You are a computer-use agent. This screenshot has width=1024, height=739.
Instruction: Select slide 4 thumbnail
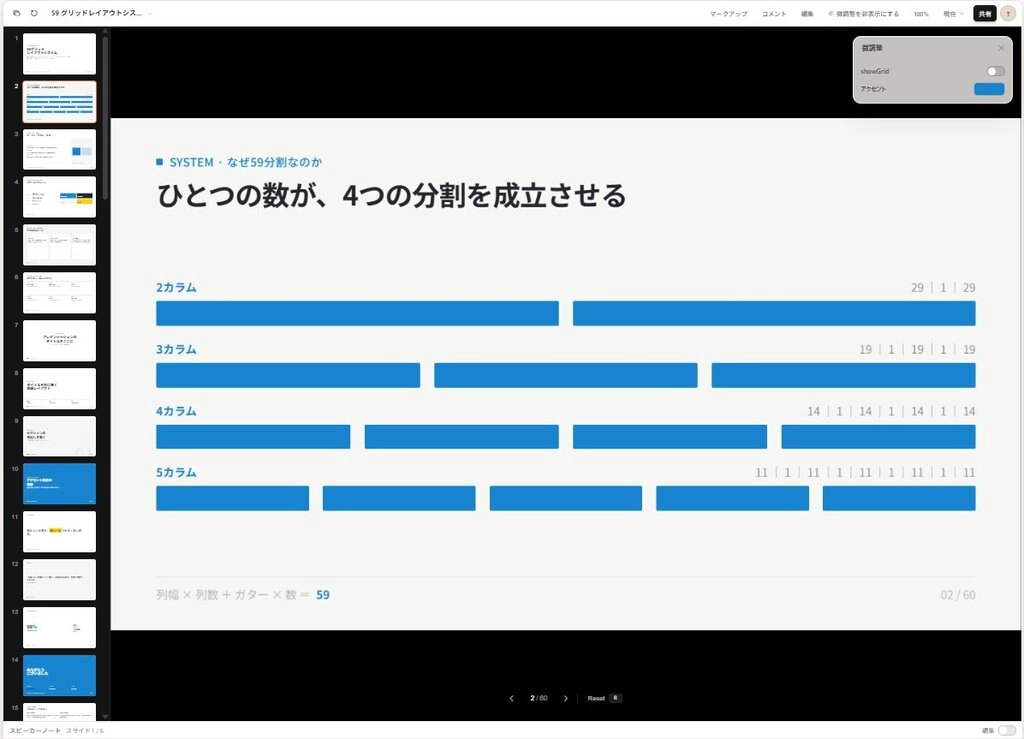click(59, 197)
